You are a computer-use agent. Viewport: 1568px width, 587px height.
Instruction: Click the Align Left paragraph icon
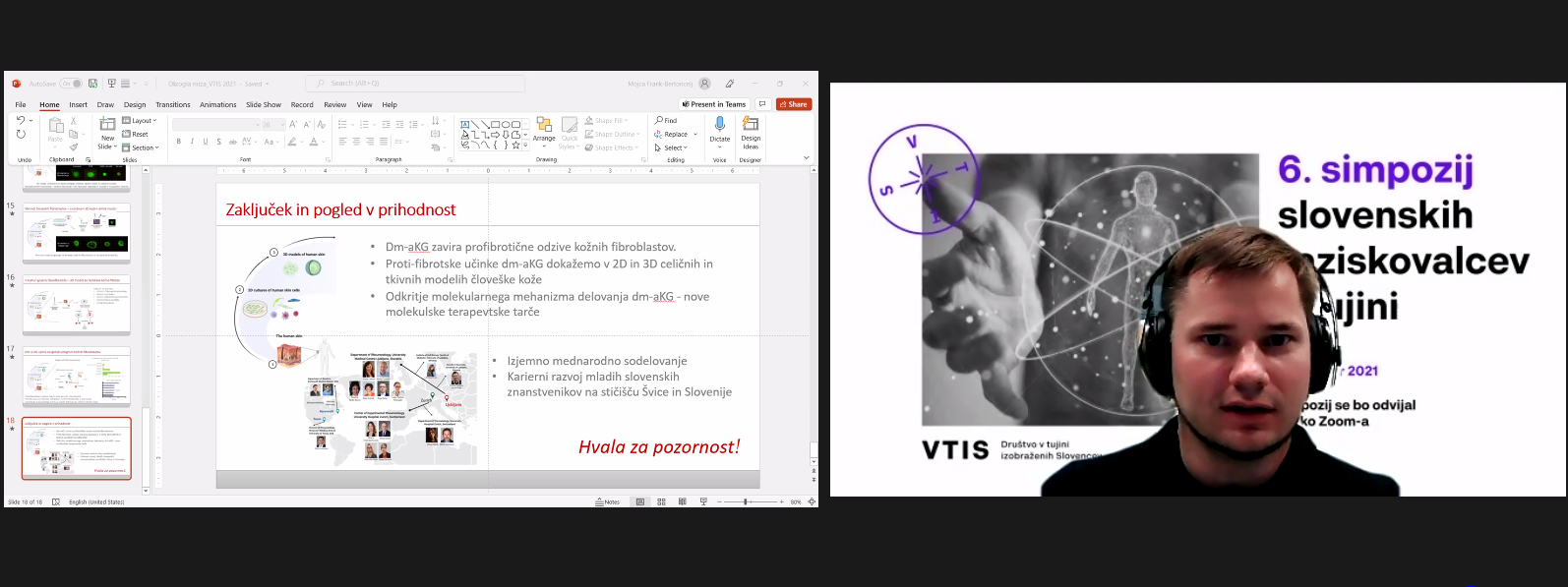click(x=343, y=142)
